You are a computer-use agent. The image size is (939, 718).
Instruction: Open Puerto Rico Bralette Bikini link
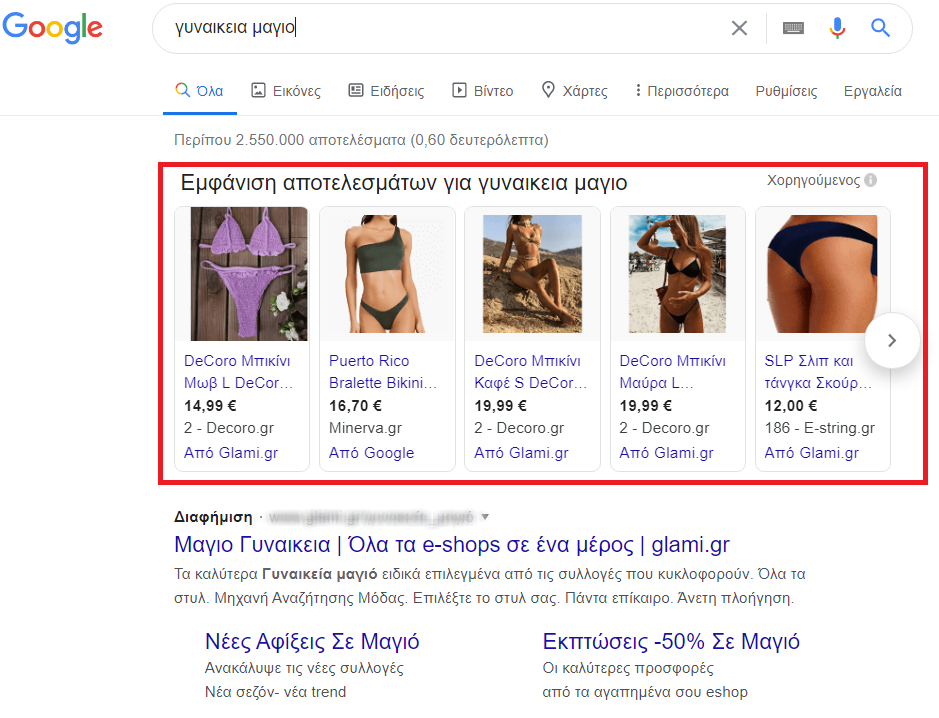click(383, 372)
